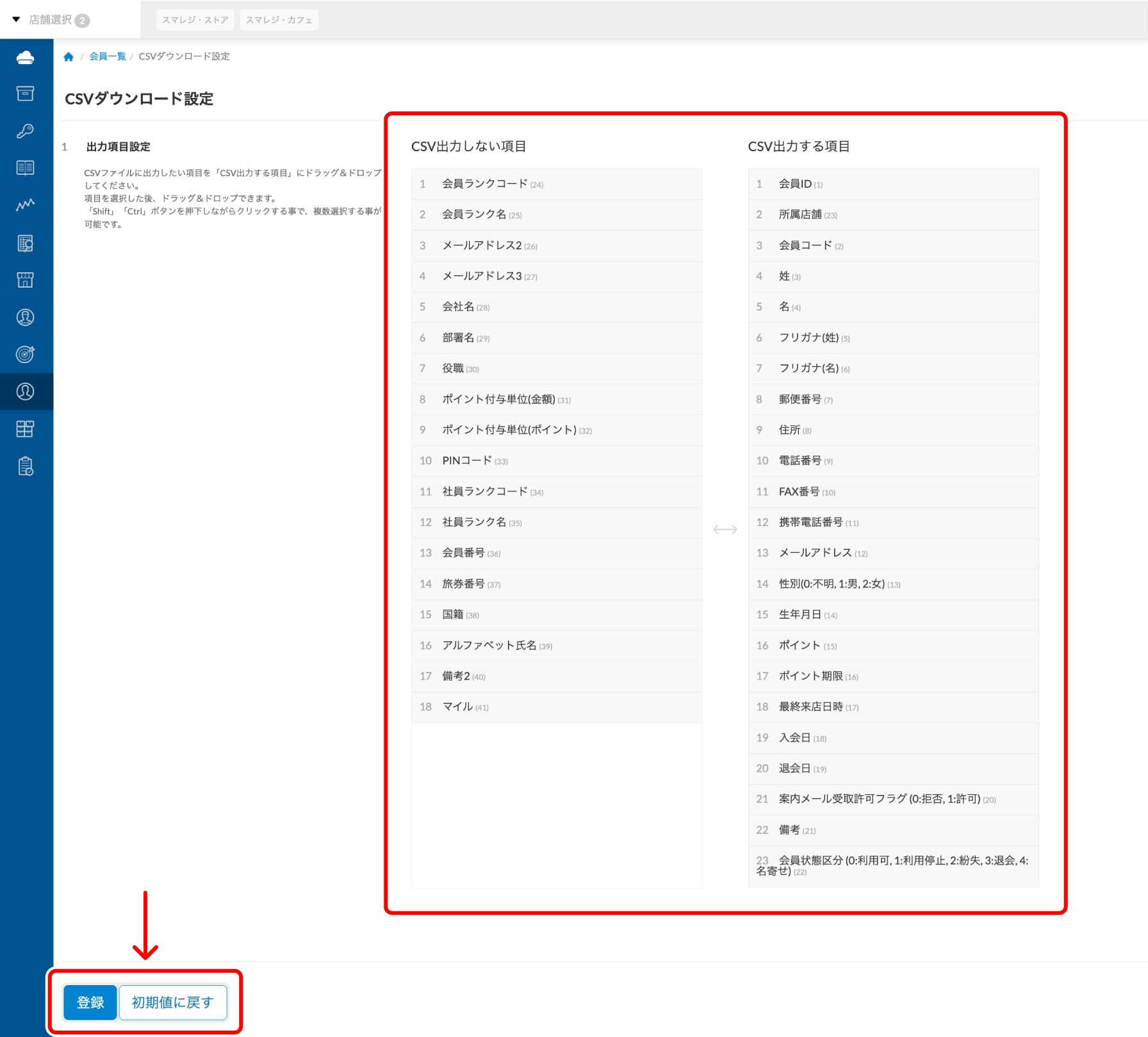
Task: Click the cloud logo sidebar icon
Action: (26, 58)
